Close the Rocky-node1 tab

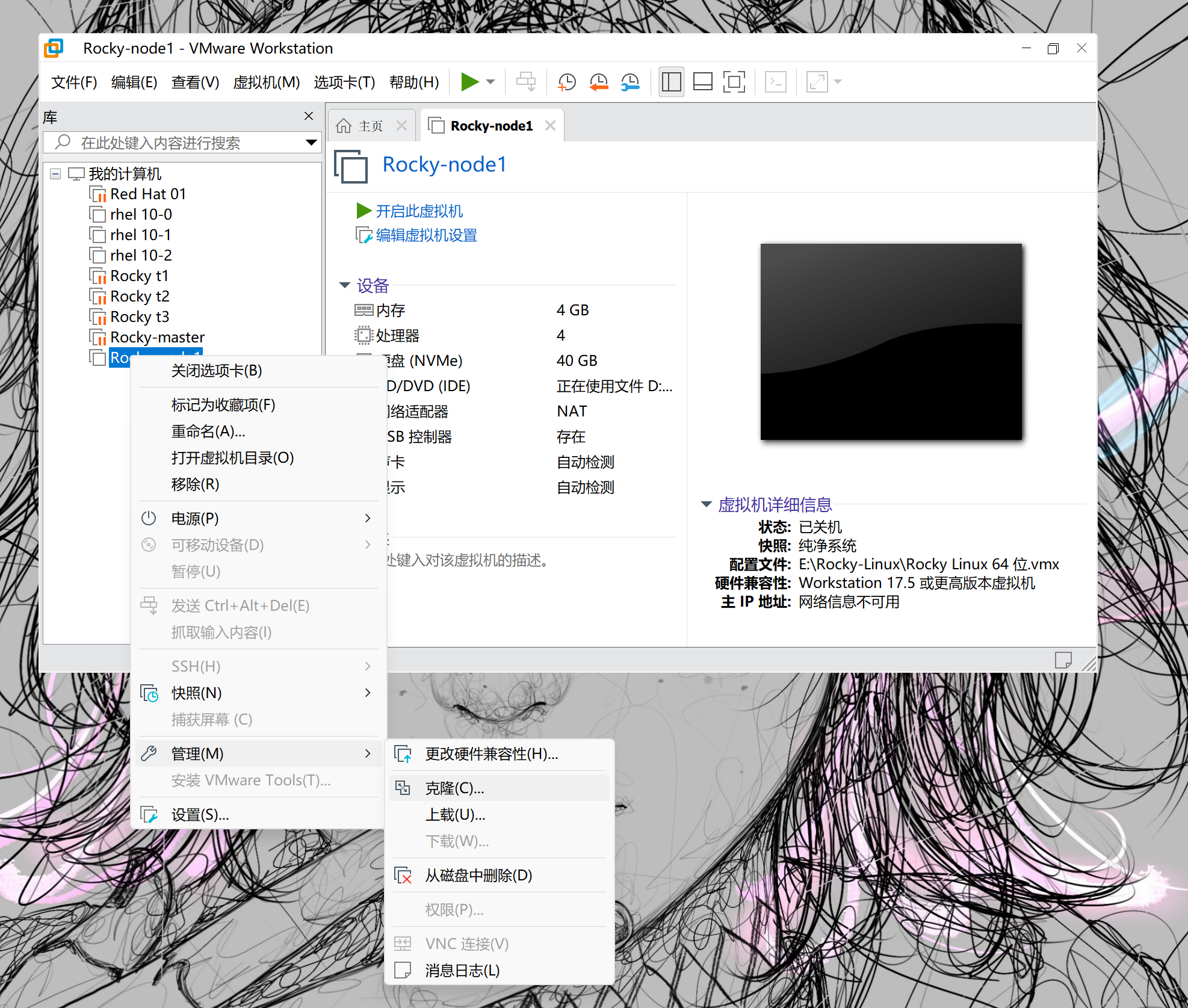(550, 126)
